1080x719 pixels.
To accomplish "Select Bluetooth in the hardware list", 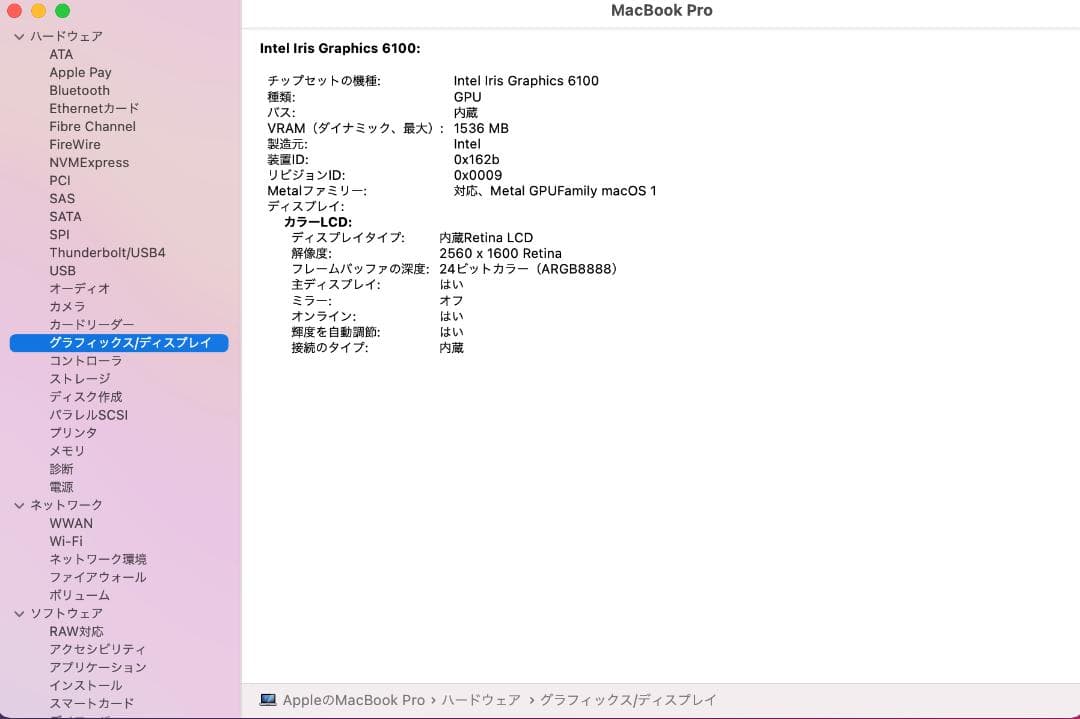I will point(79,90).
